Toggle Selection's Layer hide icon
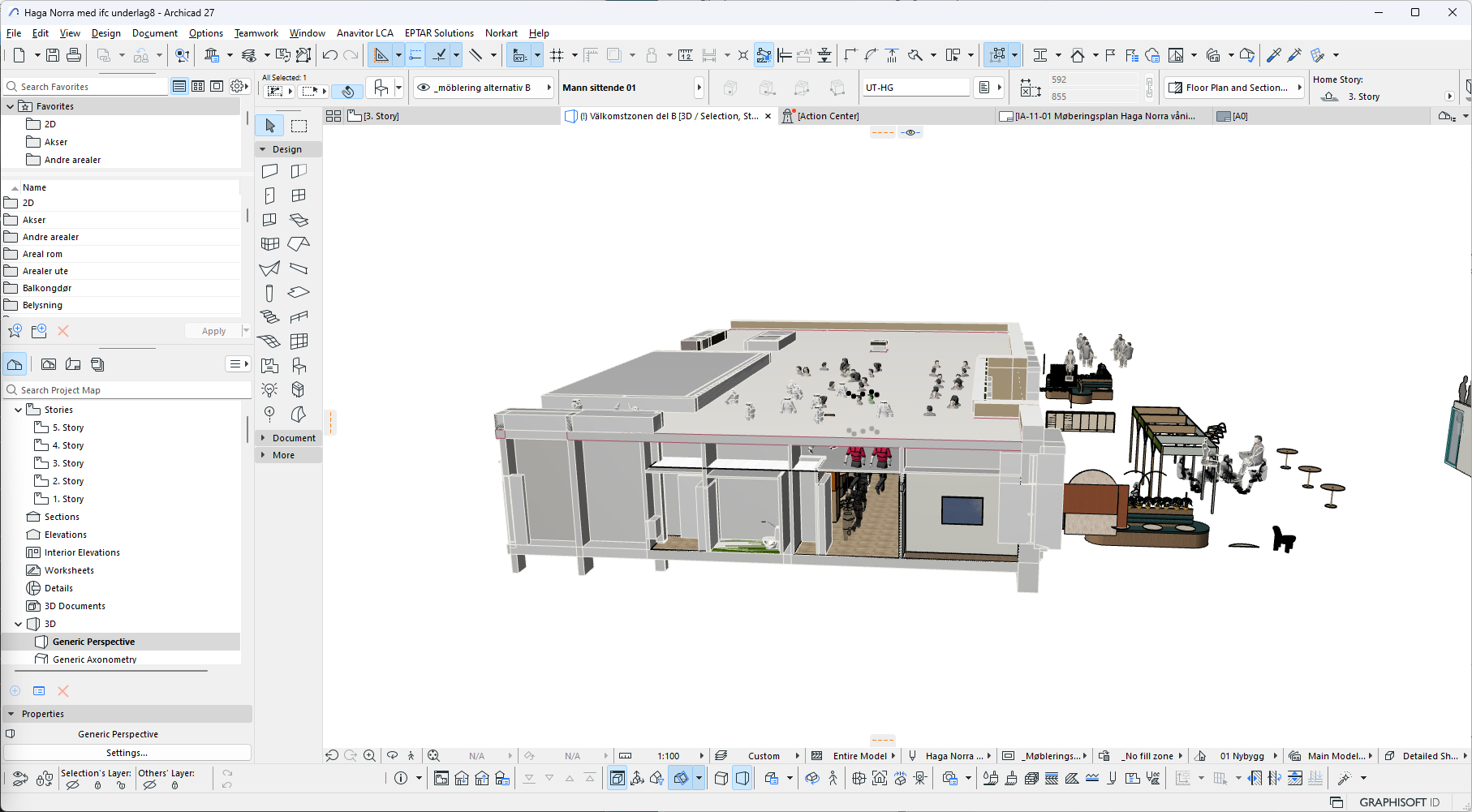Viewport: 1472px width, 812px height. coord(72,785)
